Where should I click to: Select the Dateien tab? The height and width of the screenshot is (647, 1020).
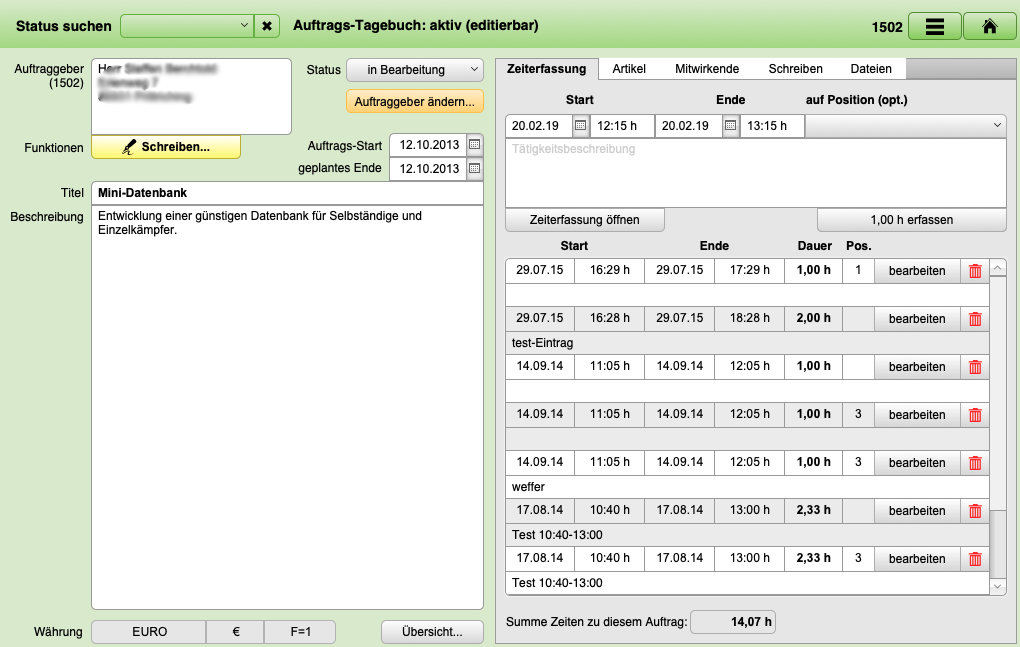tap(870, 69)
